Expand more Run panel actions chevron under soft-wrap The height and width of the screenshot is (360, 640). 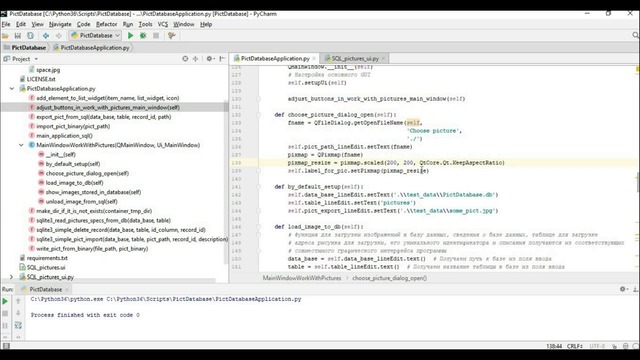click(x=18, y=337)
